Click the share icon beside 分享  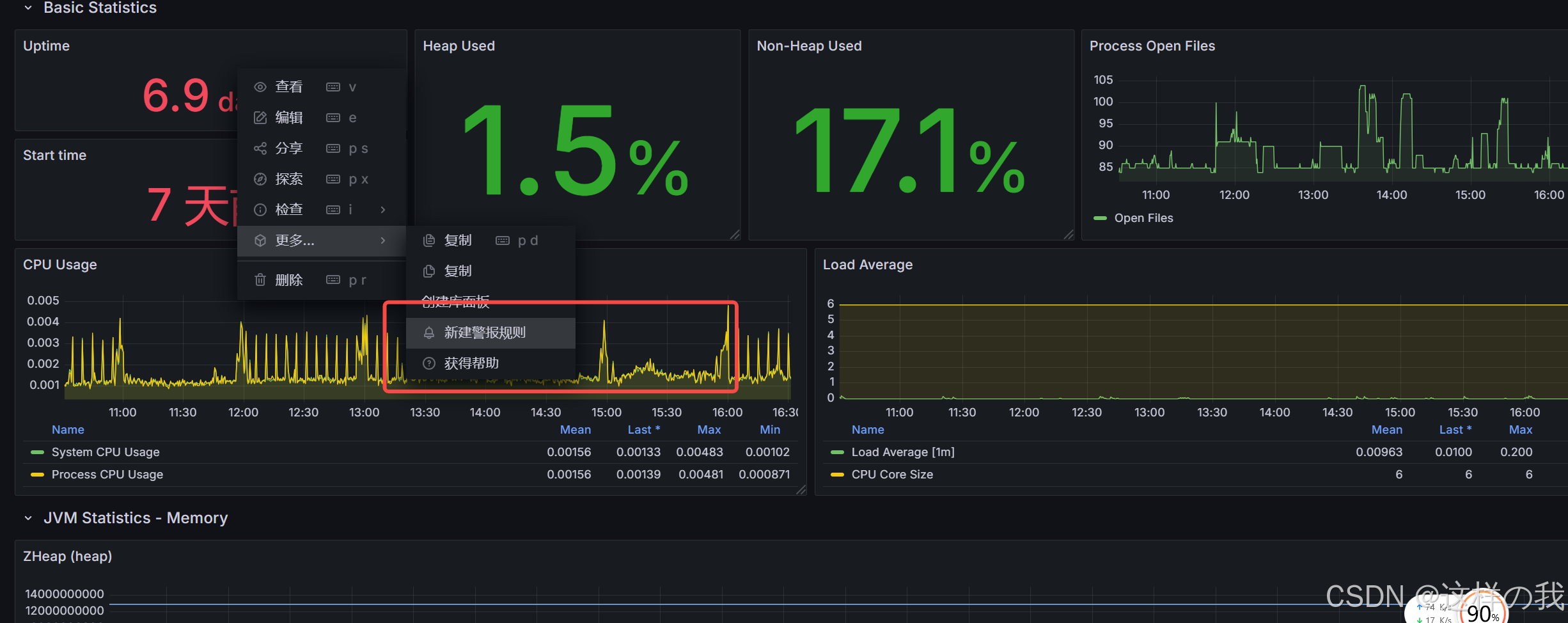[x=260, y=148]
